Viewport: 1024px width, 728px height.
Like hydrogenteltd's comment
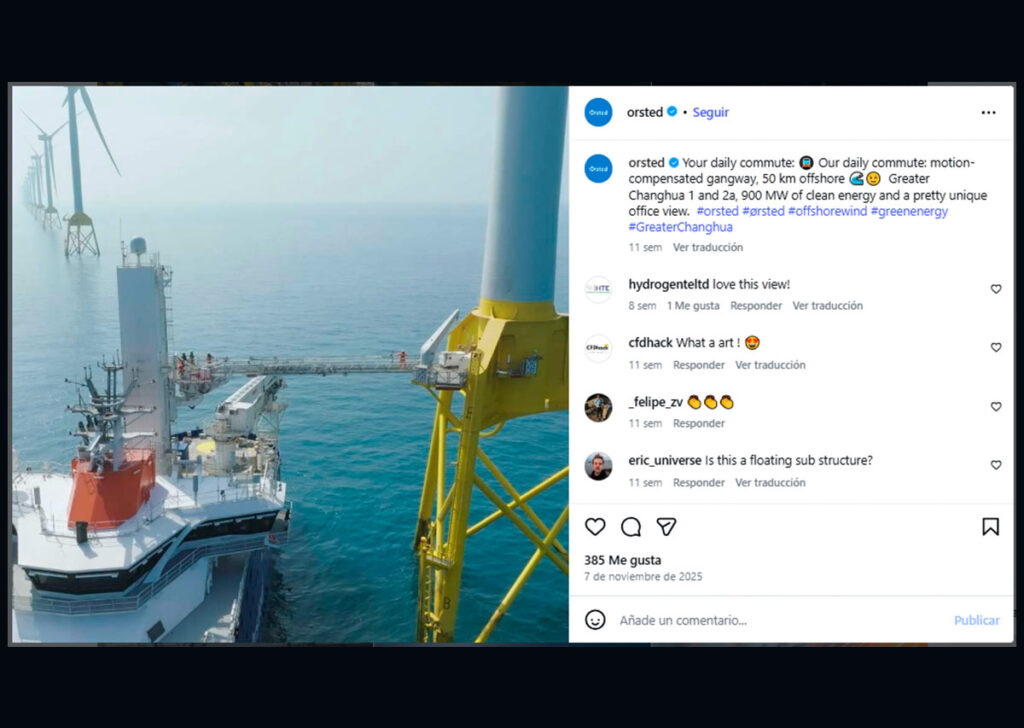(996, 289)
